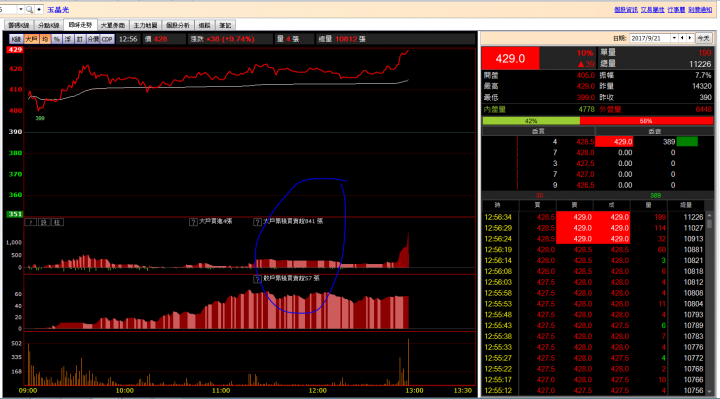The height and width of the screenshot is (399, 720).
Task: Click the green-red inner outer volume ratio bar
Action: (x=597, y=121)
